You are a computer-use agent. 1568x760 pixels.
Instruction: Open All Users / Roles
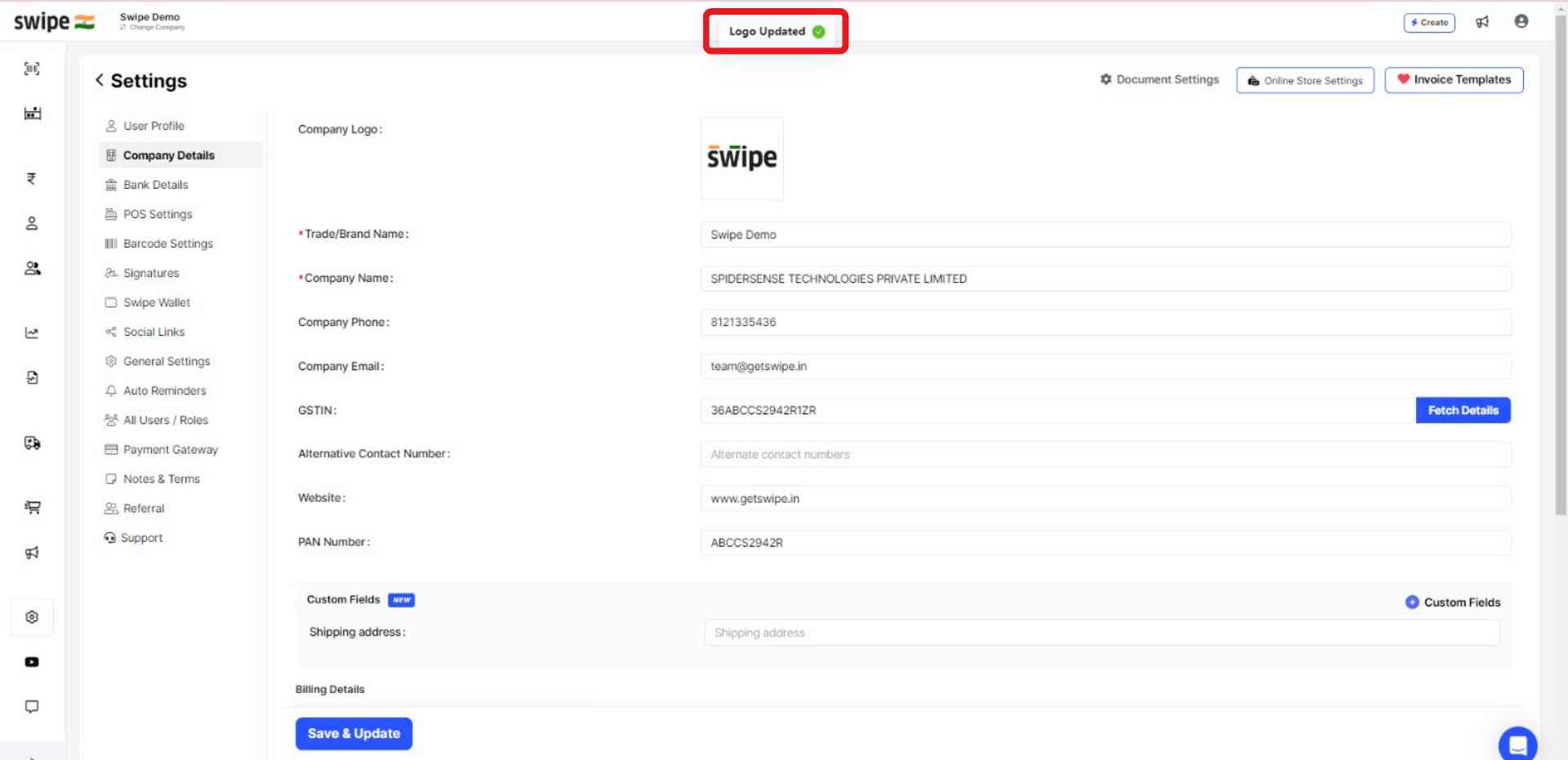tap(180, 420)
